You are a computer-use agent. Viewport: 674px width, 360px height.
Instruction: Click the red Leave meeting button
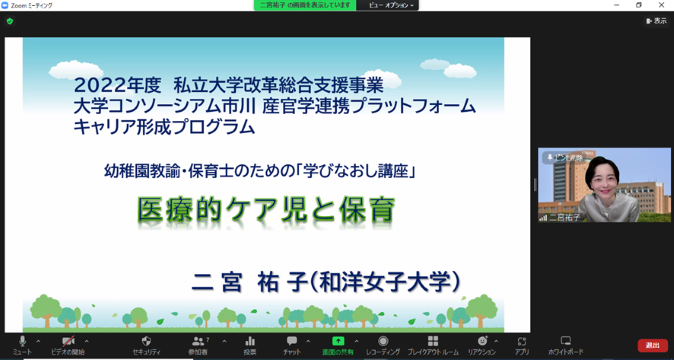tap(653, 345)
